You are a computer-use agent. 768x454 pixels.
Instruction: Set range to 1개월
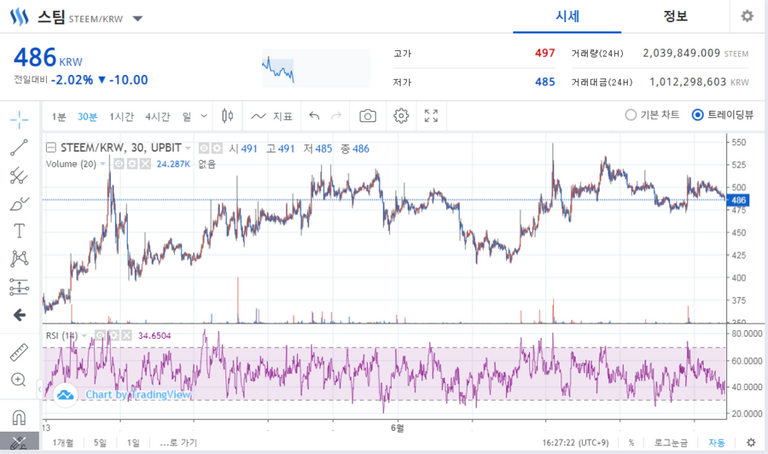63,443
